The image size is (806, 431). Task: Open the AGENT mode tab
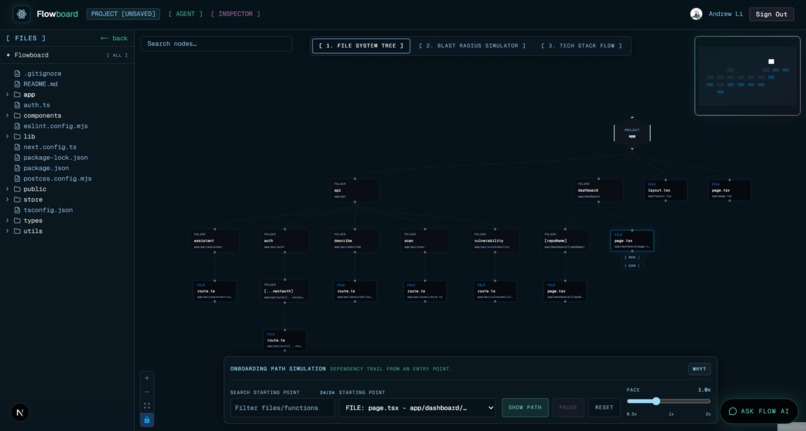(185, 14)
